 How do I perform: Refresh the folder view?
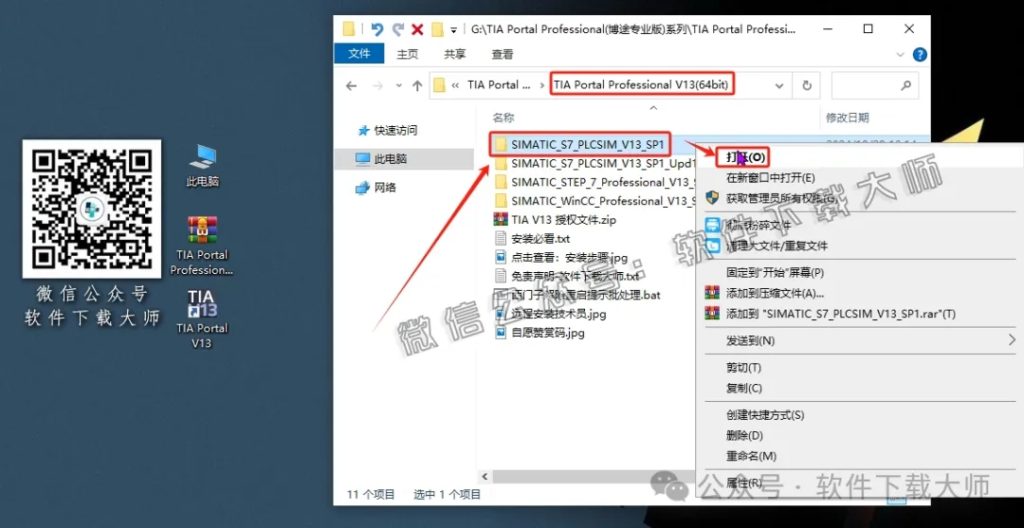coord(807,86)
